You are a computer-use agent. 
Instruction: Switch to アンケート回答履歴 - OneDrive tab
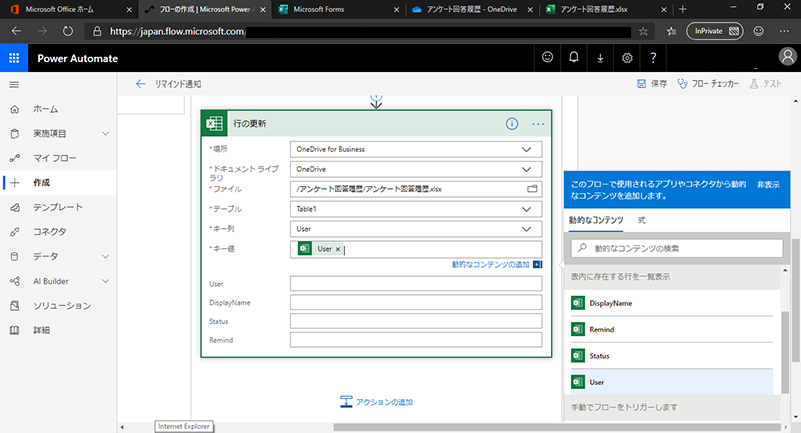(472, 9)
